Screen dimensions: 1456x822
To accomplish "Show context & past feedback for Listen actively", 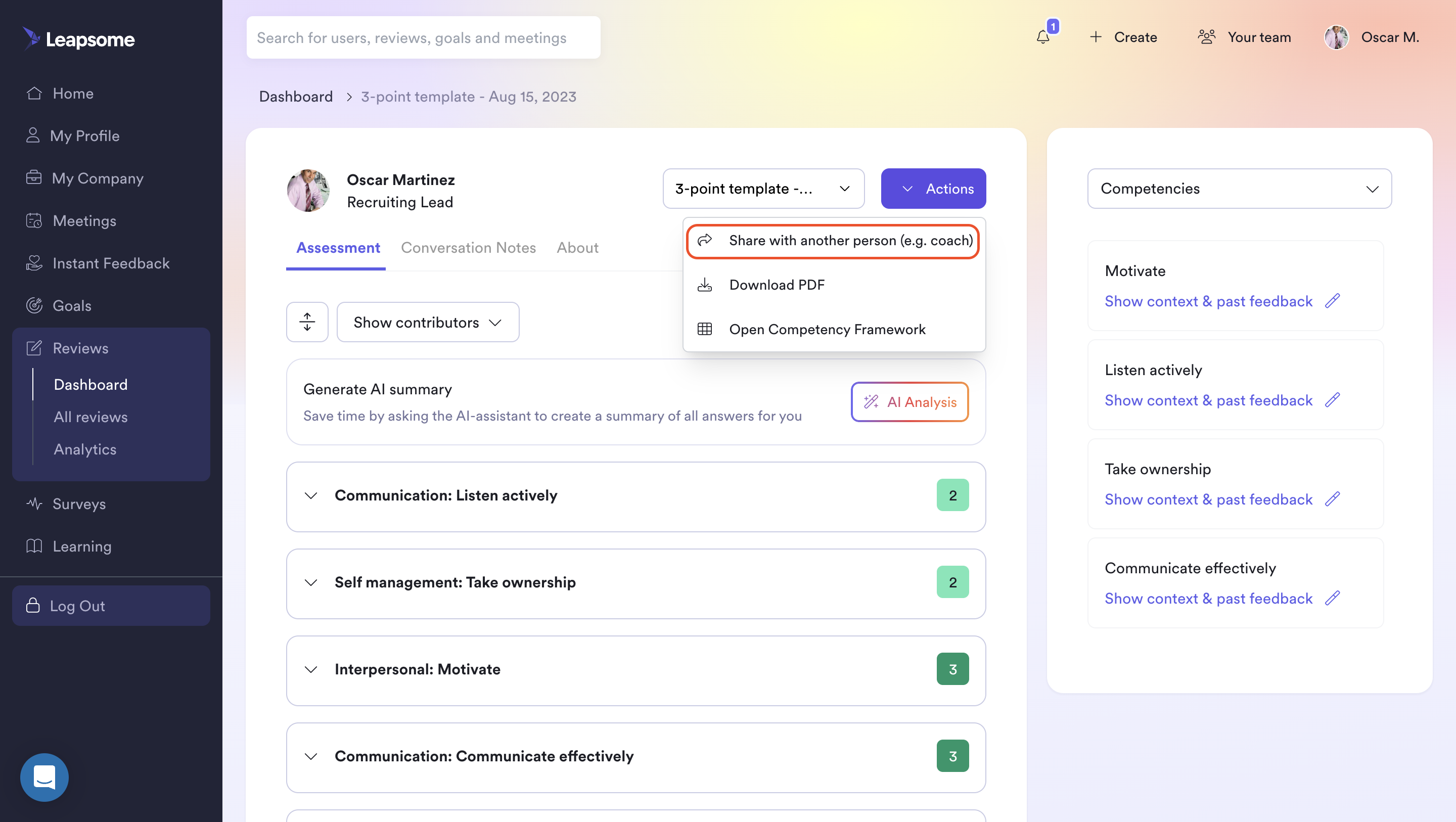I will [1208, 400].
